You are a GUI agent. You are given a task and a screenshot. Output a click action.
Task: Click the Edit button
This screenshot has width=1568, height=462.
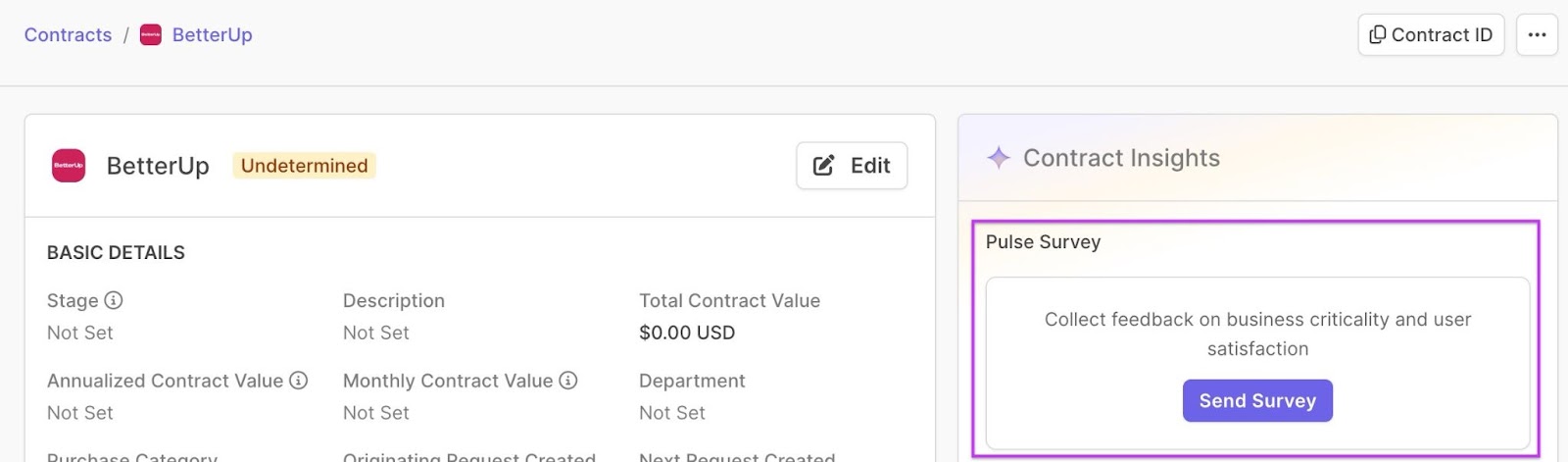pyautogui.click(x=852, y=166)
